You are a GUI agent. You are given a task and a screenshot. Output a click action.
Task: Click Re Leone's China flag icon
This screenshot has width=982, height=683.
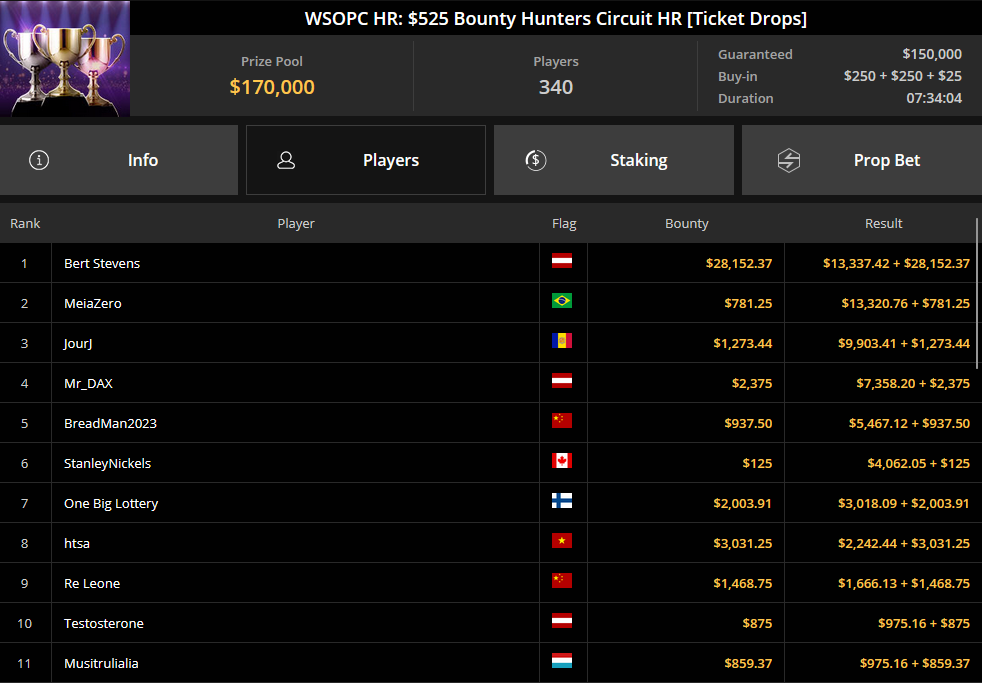pos(562,582)
